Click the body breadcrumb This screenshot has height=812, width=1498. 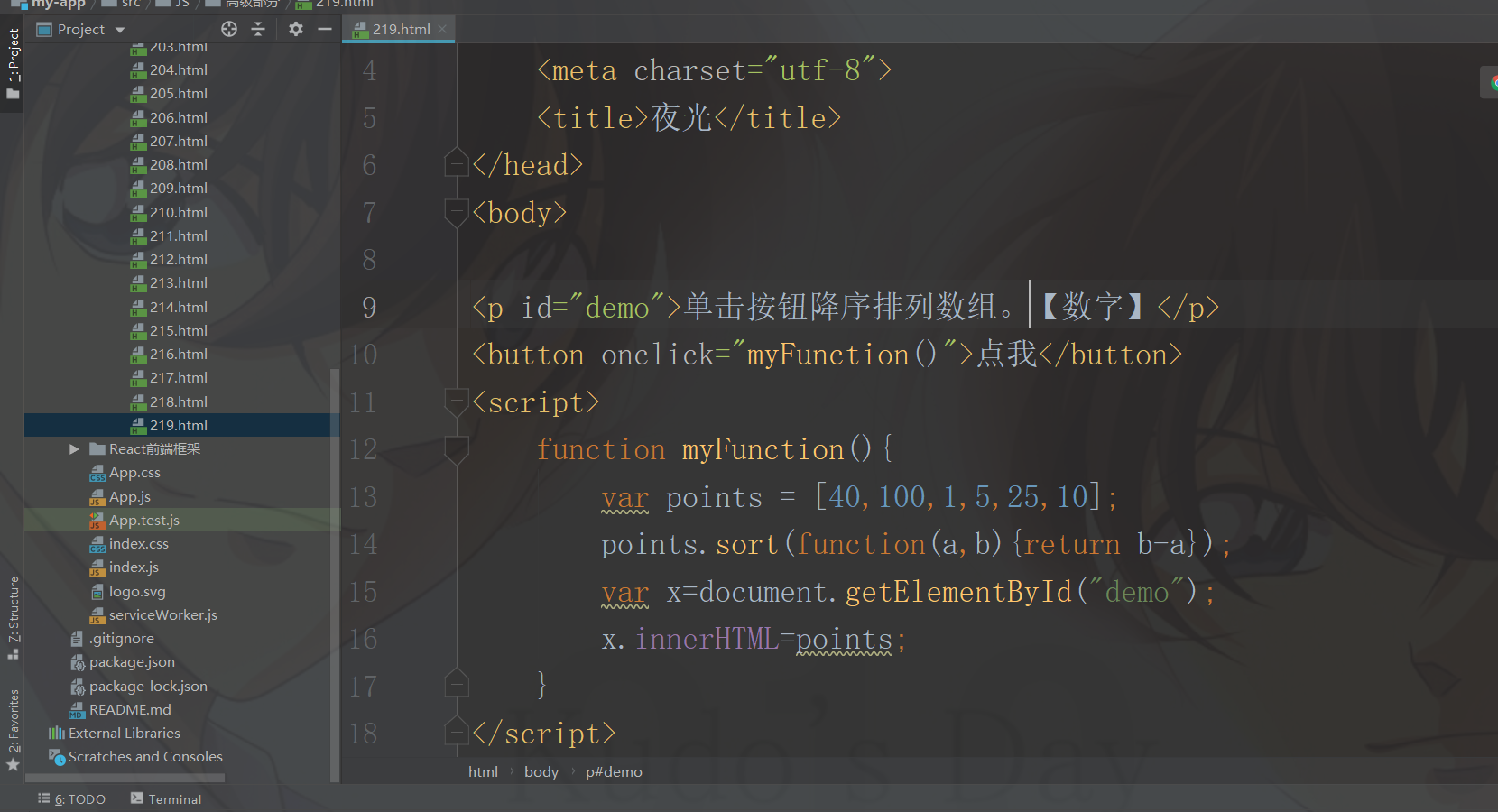[x=541, y=772]
